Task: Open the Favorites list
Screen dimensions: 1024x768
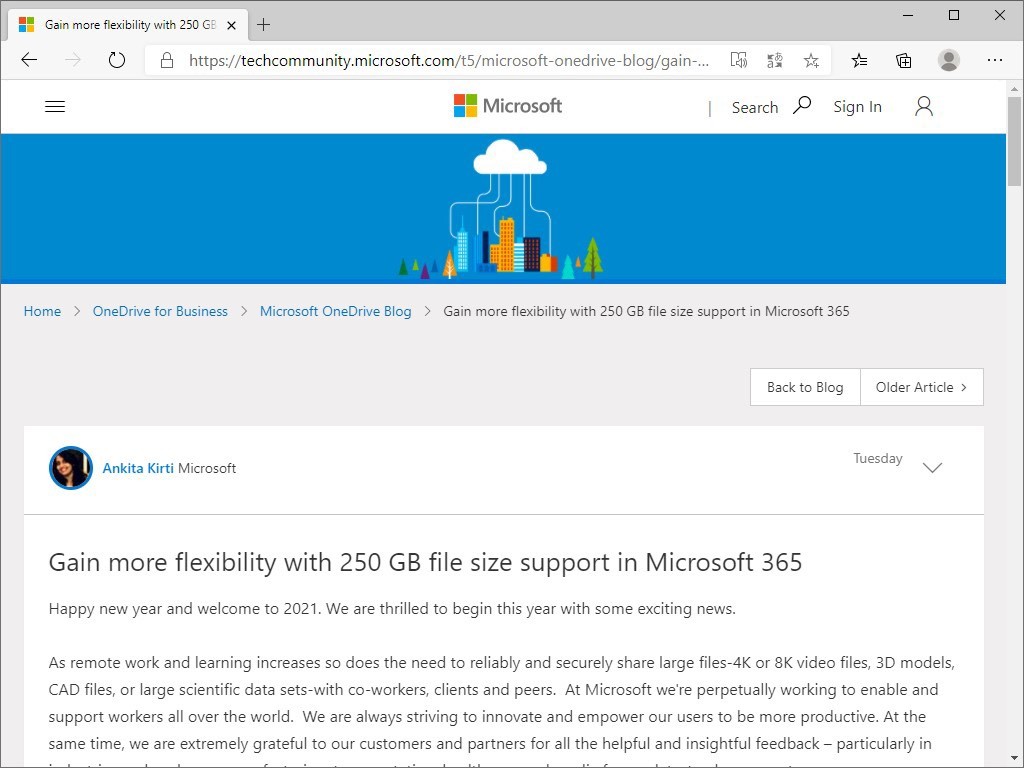Action: tap(859, 61)
